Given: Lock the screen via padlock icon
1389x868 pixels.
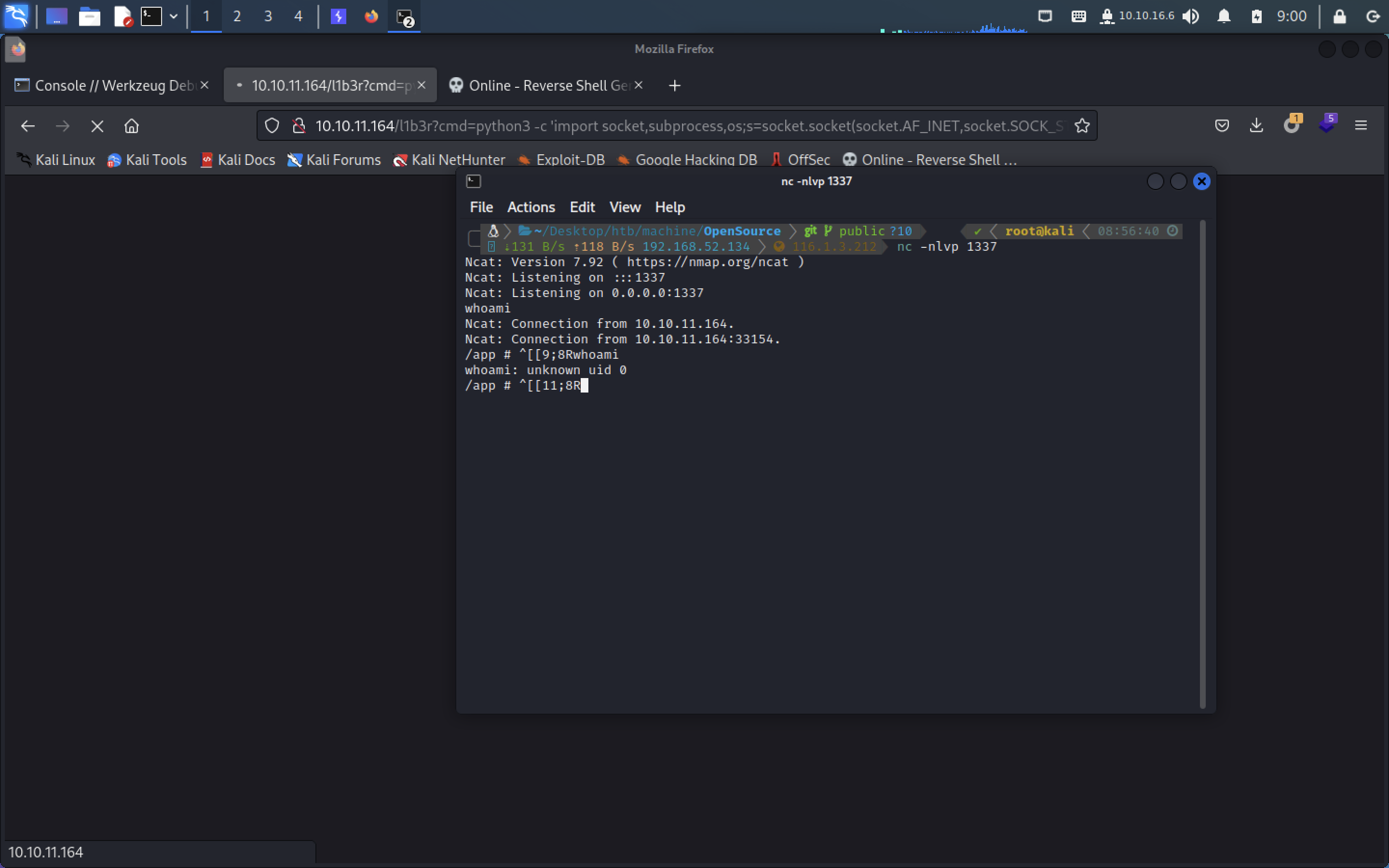Looking at the screenshot, I should [1340, 16].
